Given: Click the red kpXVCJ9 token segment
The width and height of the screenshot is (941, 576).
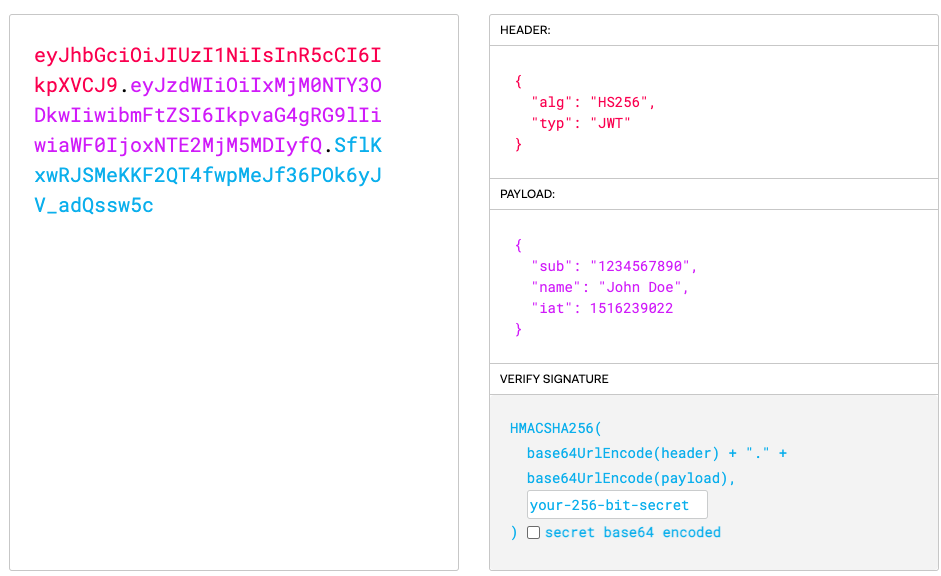Looking at the screenshot, I should (76, 85).
